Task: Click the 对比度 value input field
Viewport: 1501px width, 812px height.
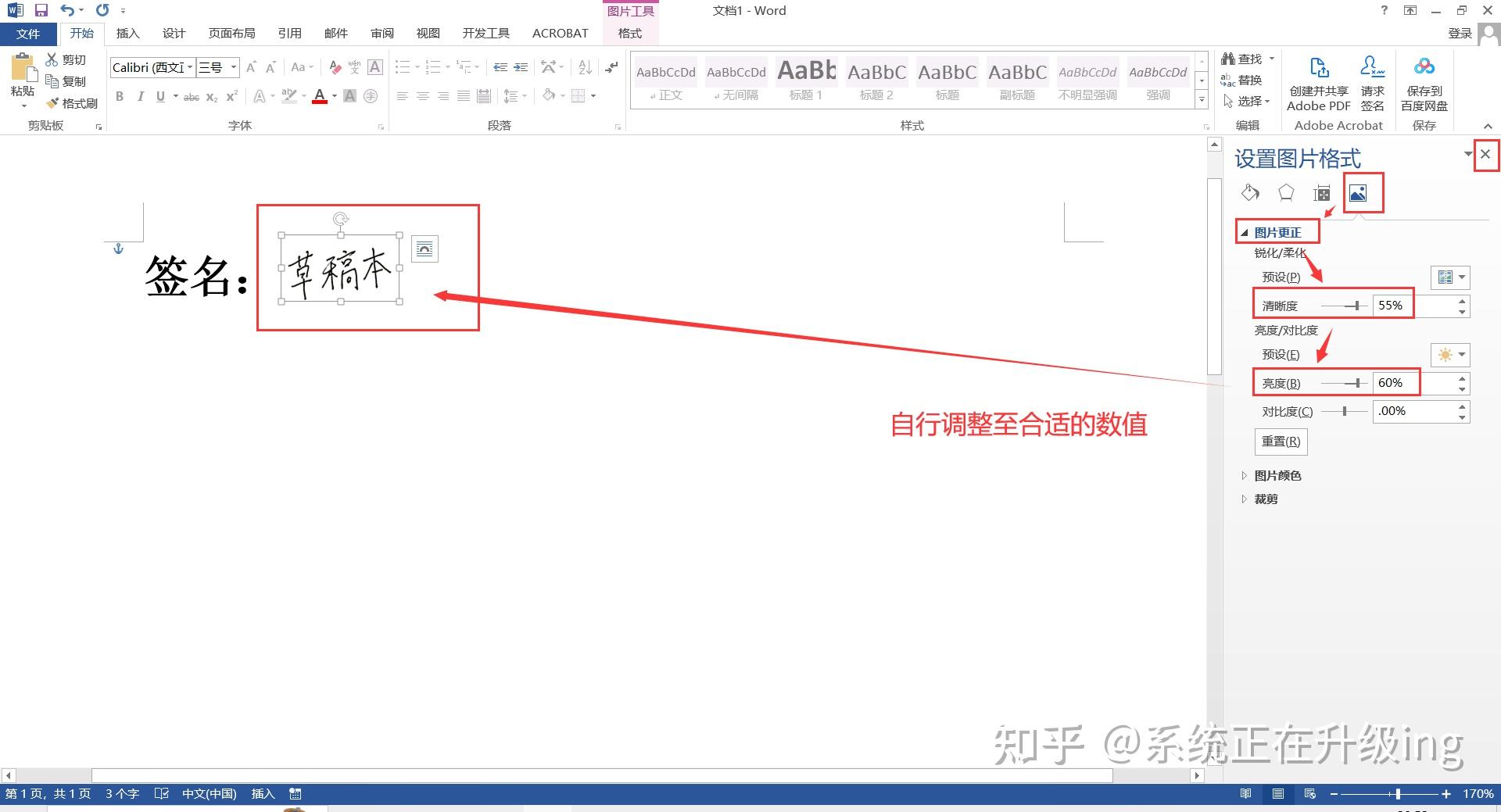Action: [1413, 411]
